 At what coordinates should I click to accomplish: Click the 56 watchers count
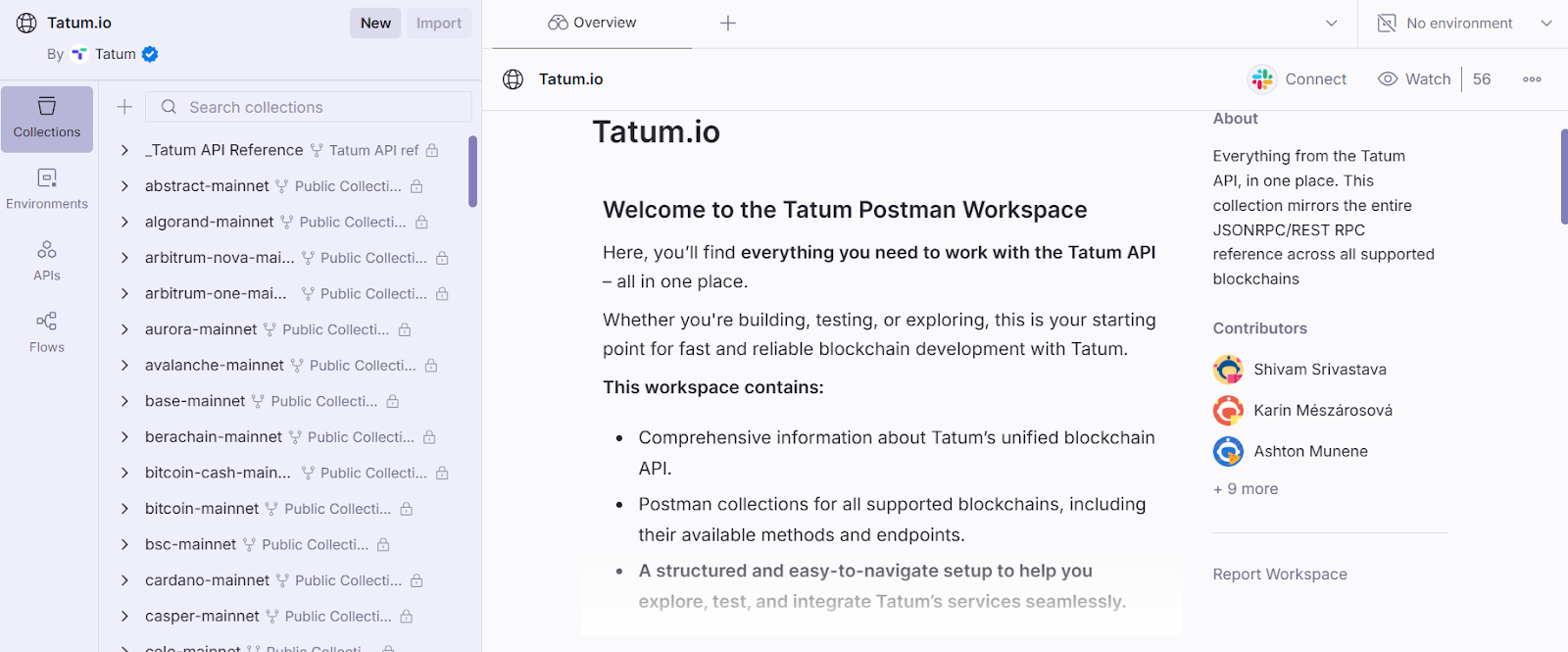pyautogui.click(x=1482, y=79)
